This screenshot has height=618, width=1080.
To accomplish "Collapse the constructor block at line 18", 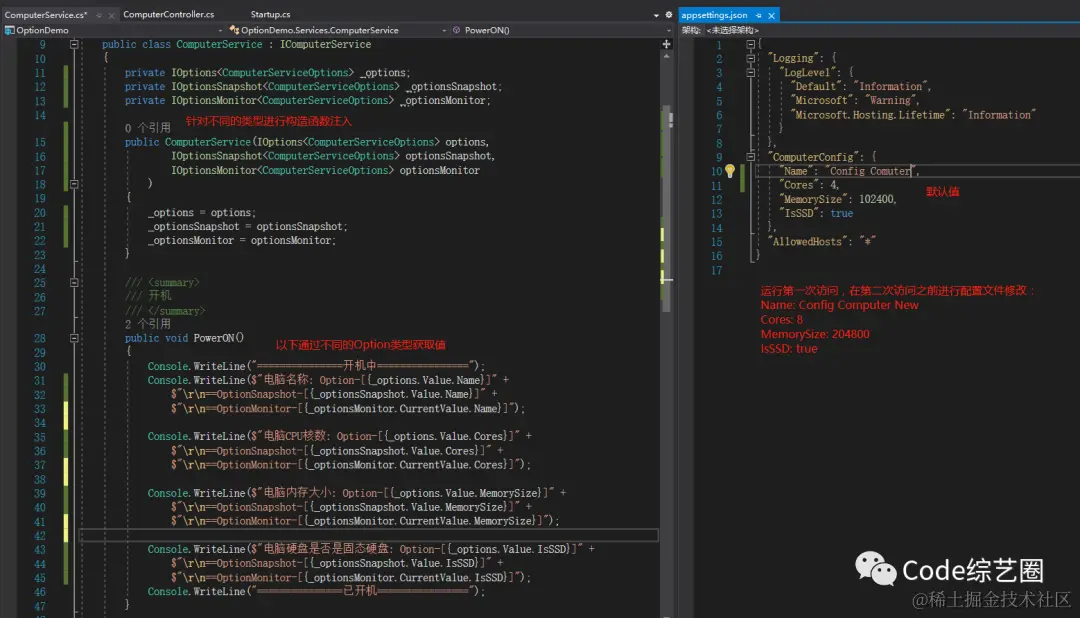I will 74,184.
